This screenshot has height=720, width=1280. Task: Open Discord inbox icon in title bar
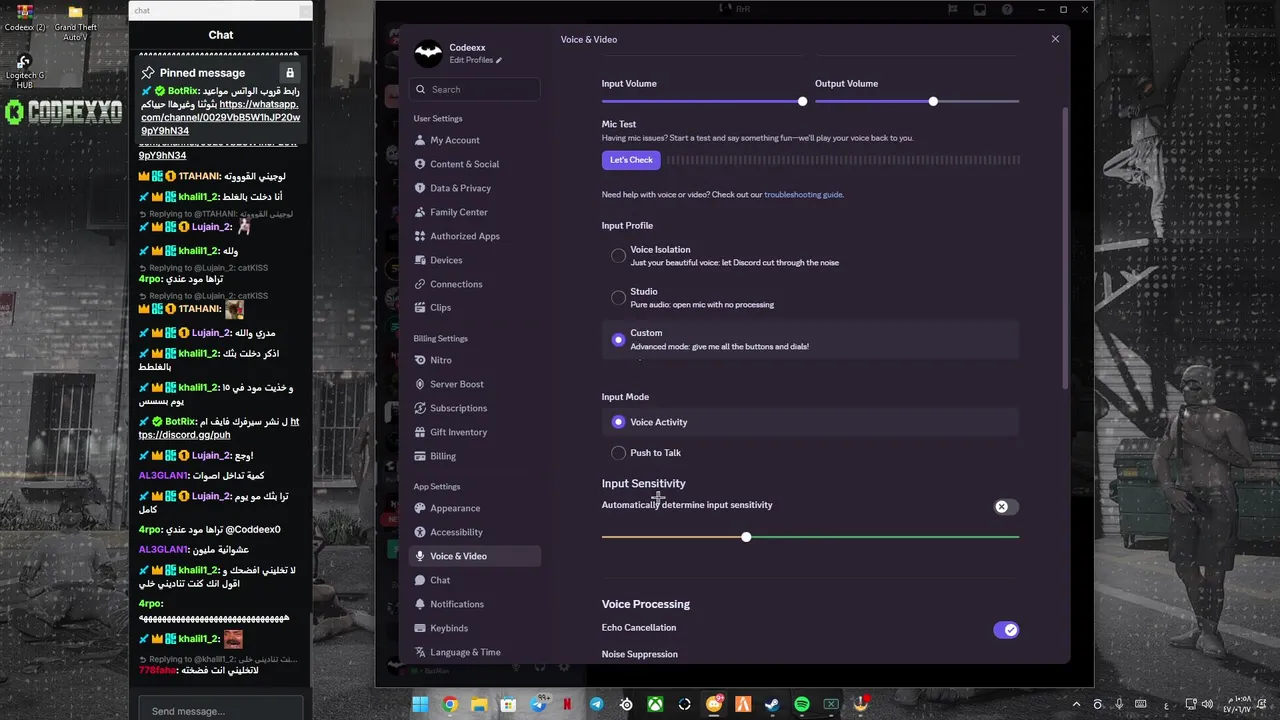(979, 10)
